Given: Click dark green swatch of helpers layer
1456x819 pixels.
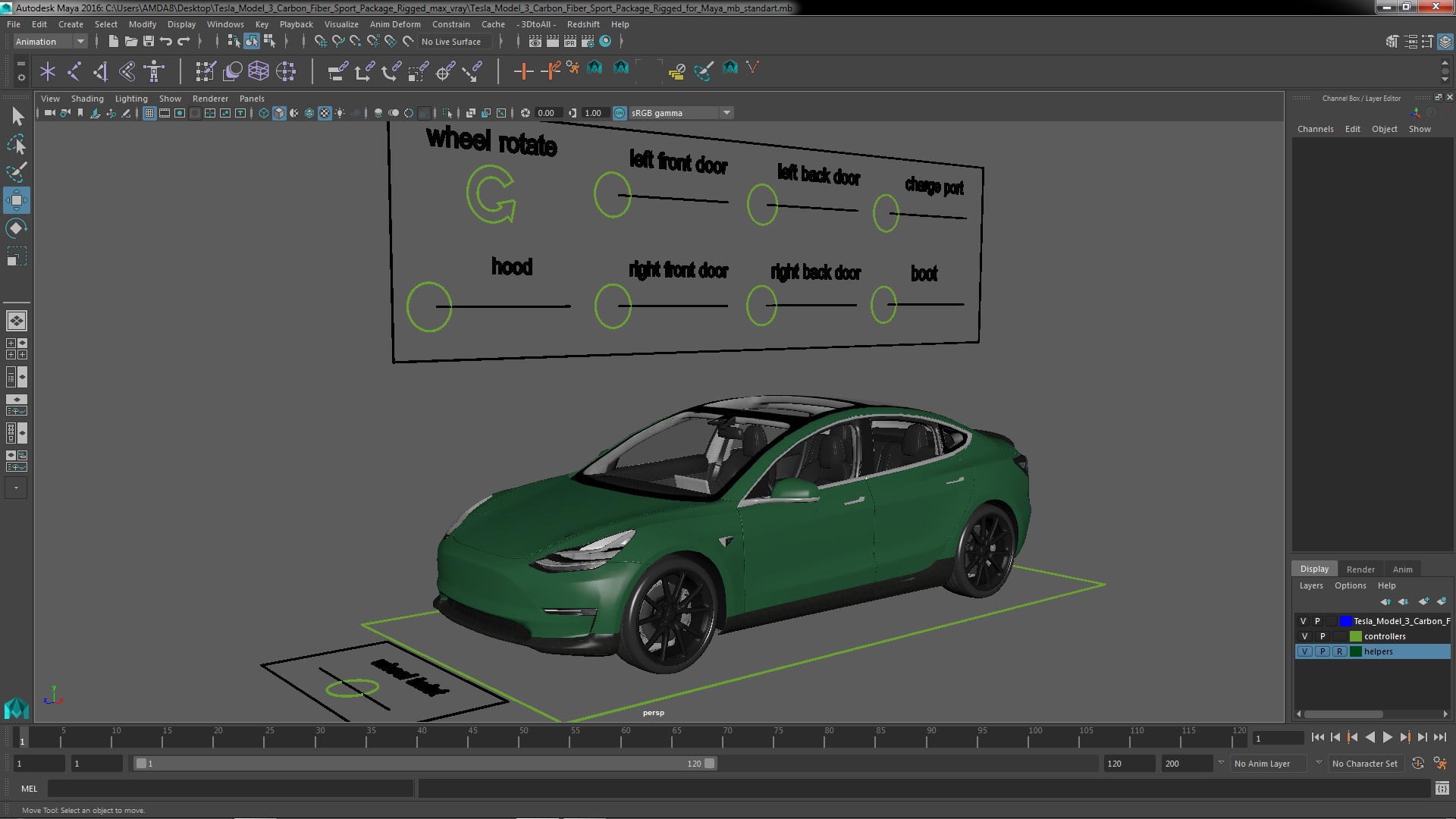Looking at the screenshot, I should [x=1356, y=651].
